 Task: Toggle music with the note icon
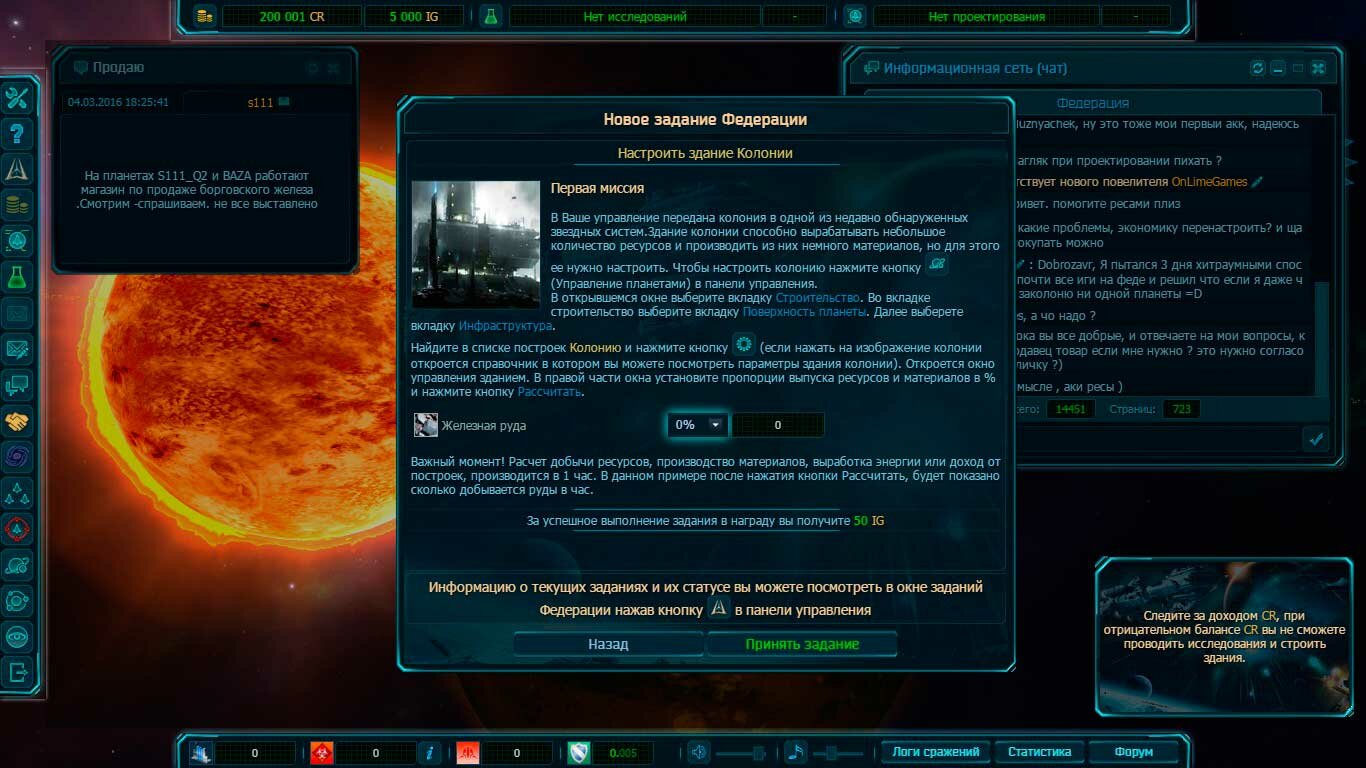click(x=794, y=752)
